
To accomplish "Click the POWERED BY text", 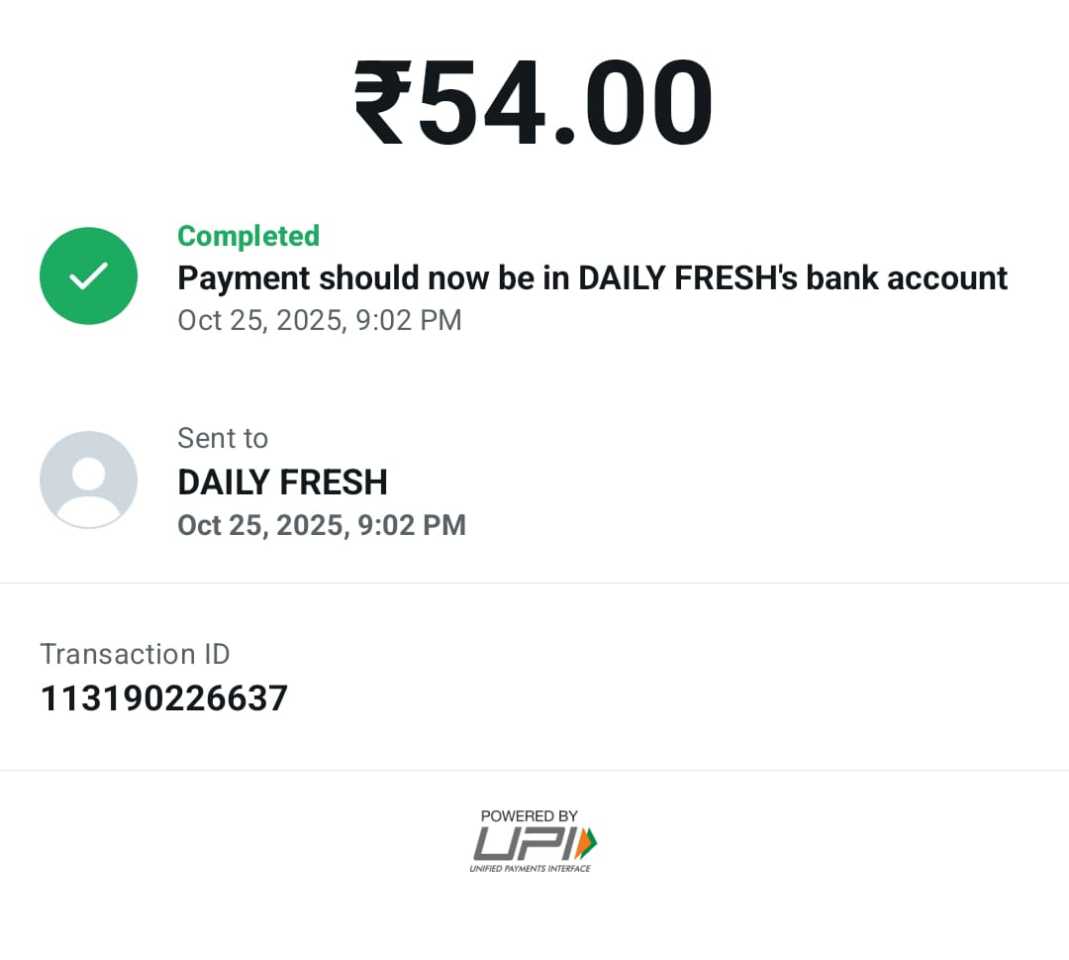I will pos(529,816).
